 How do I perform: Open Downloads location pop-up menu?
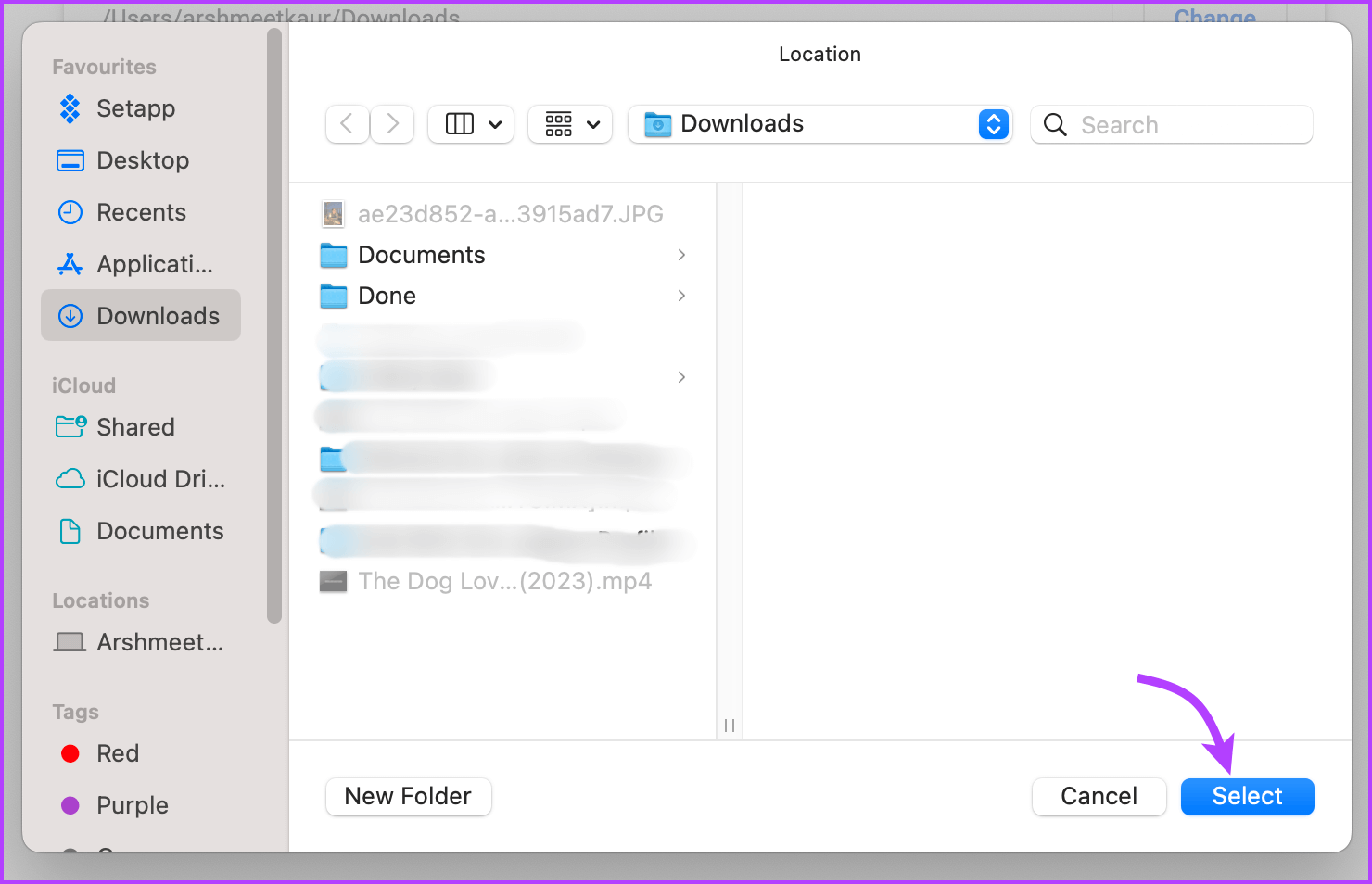point(819,124)
